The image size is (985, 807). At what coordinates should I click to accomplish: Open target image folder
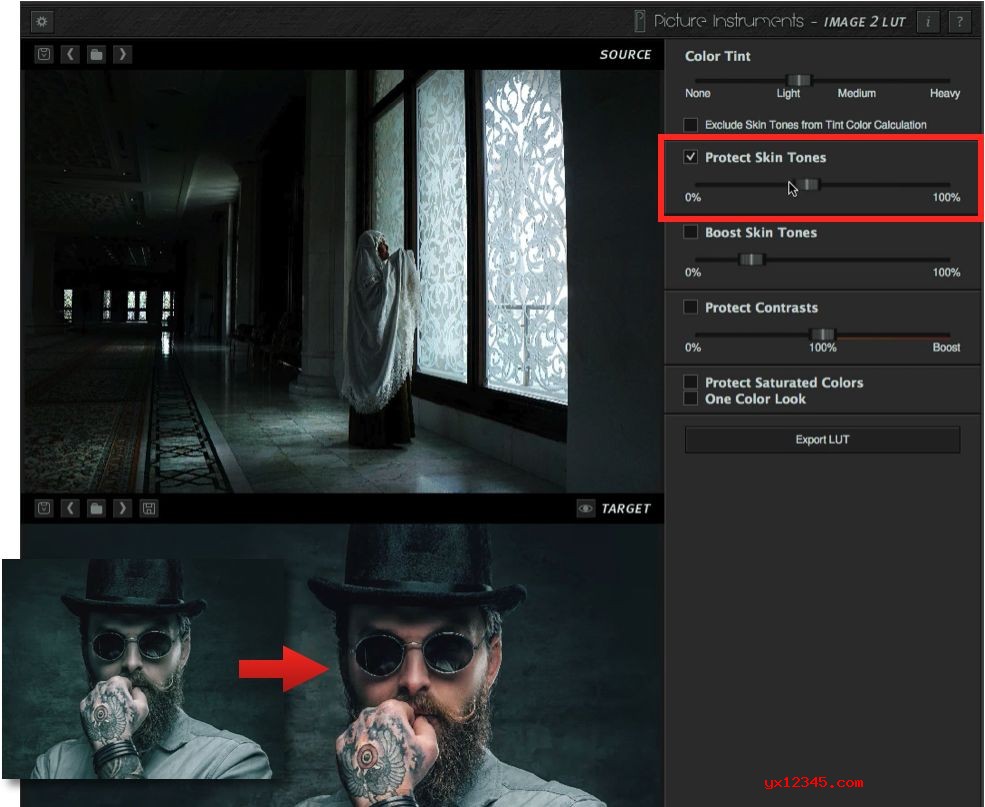[96, 509]
